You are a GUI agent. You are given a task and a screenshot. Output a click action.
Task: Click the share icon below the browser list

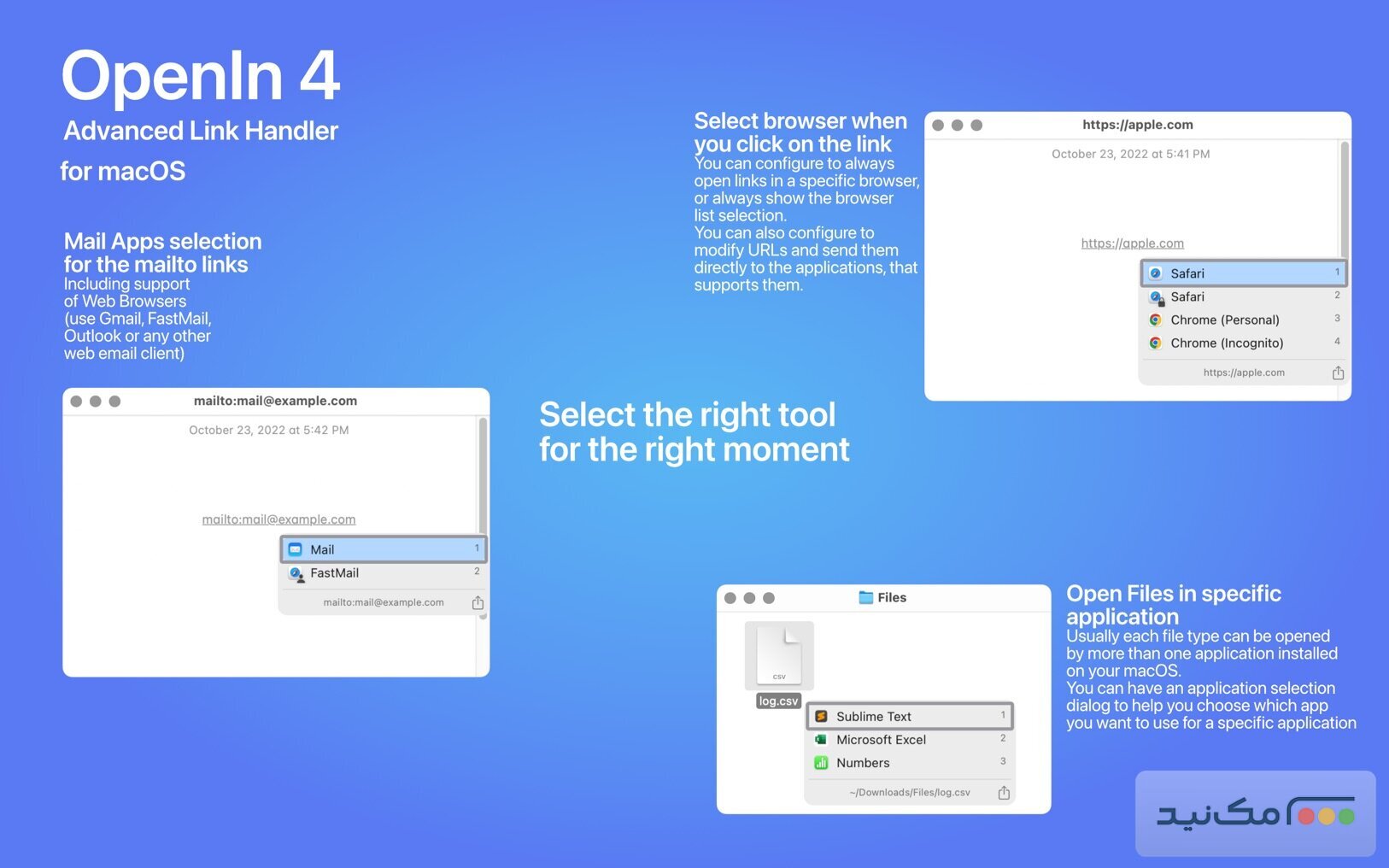tap(1338, 372)
